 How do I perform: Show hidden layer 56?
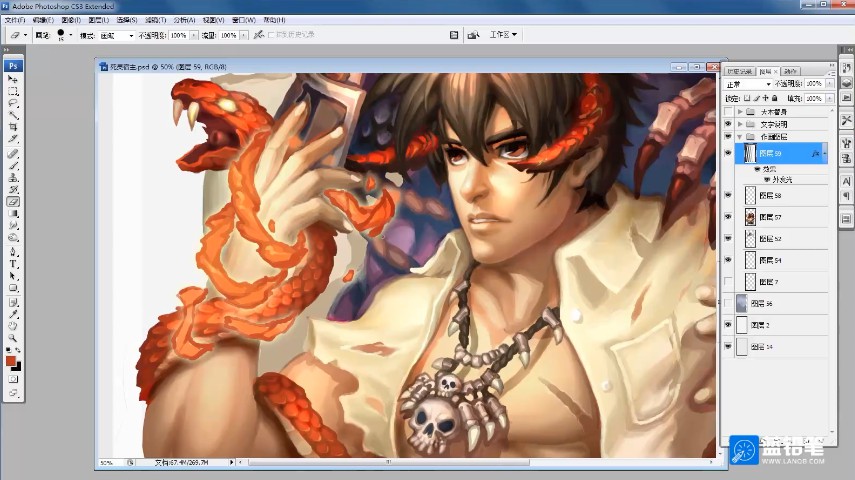[x=728, y=303]
